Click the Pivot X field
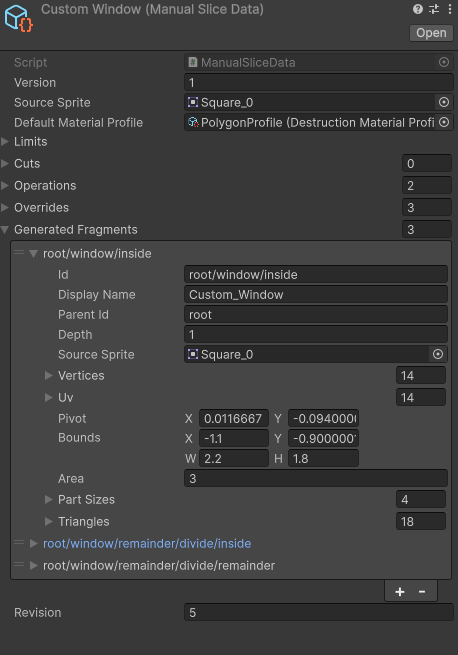 [x=234, y=418]
